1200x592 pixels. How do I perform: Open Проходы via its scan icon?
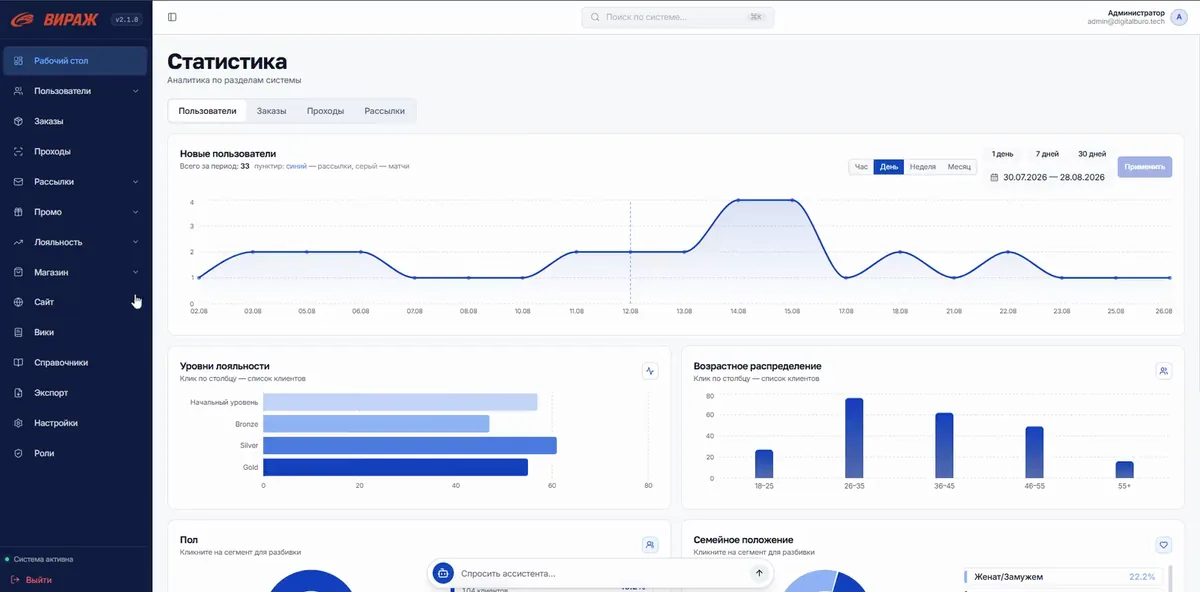[19, 152]
